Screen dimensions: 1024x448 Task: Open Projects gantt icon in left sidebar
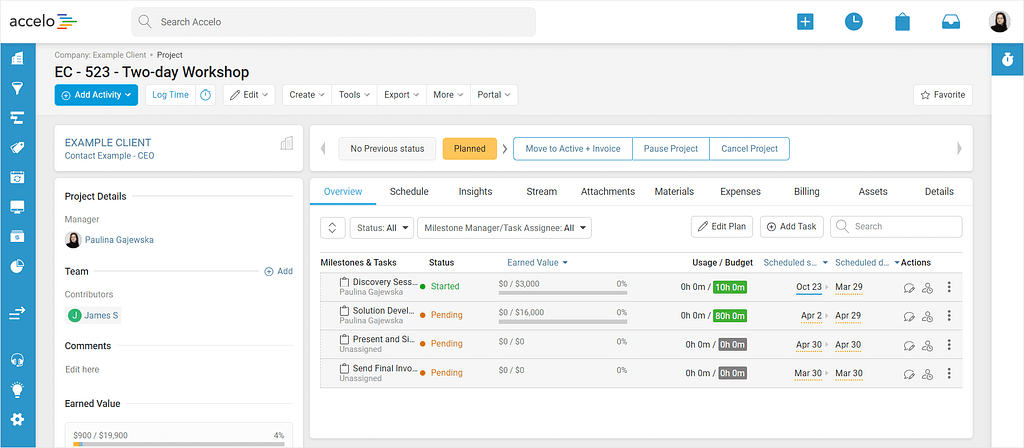point(18,118)
